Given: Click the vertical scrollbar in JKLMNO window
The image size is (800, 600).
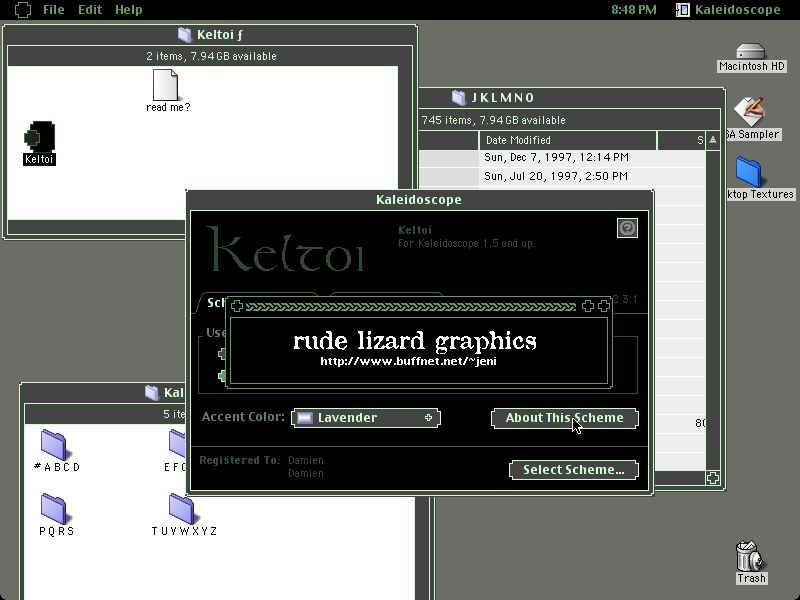Looking at the screenshot, I should (x=713, y=311).
